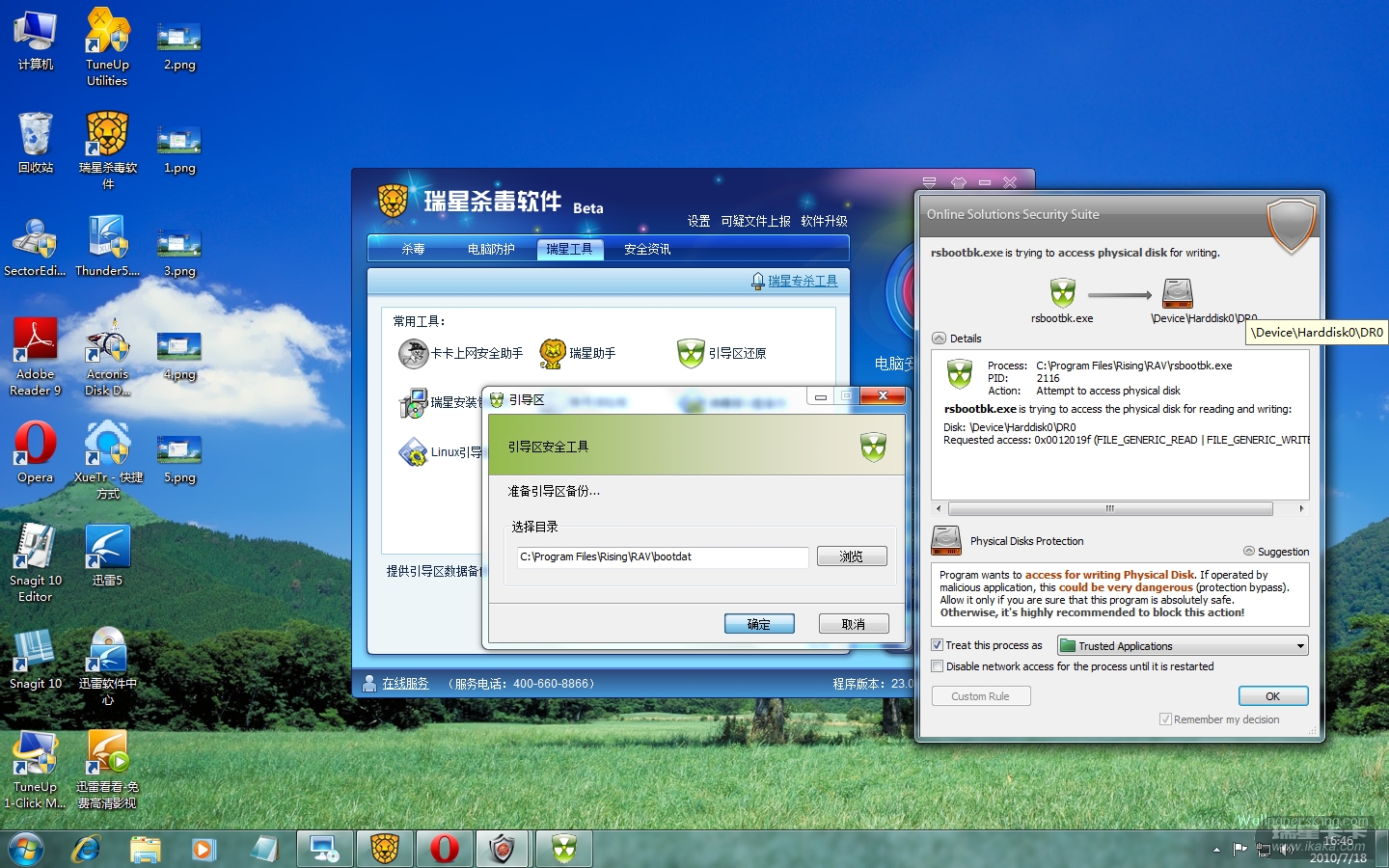Select the Acronis Disk D... desktop shortcut
Screen dimensions: 1389x868
(x=107, y=357)
